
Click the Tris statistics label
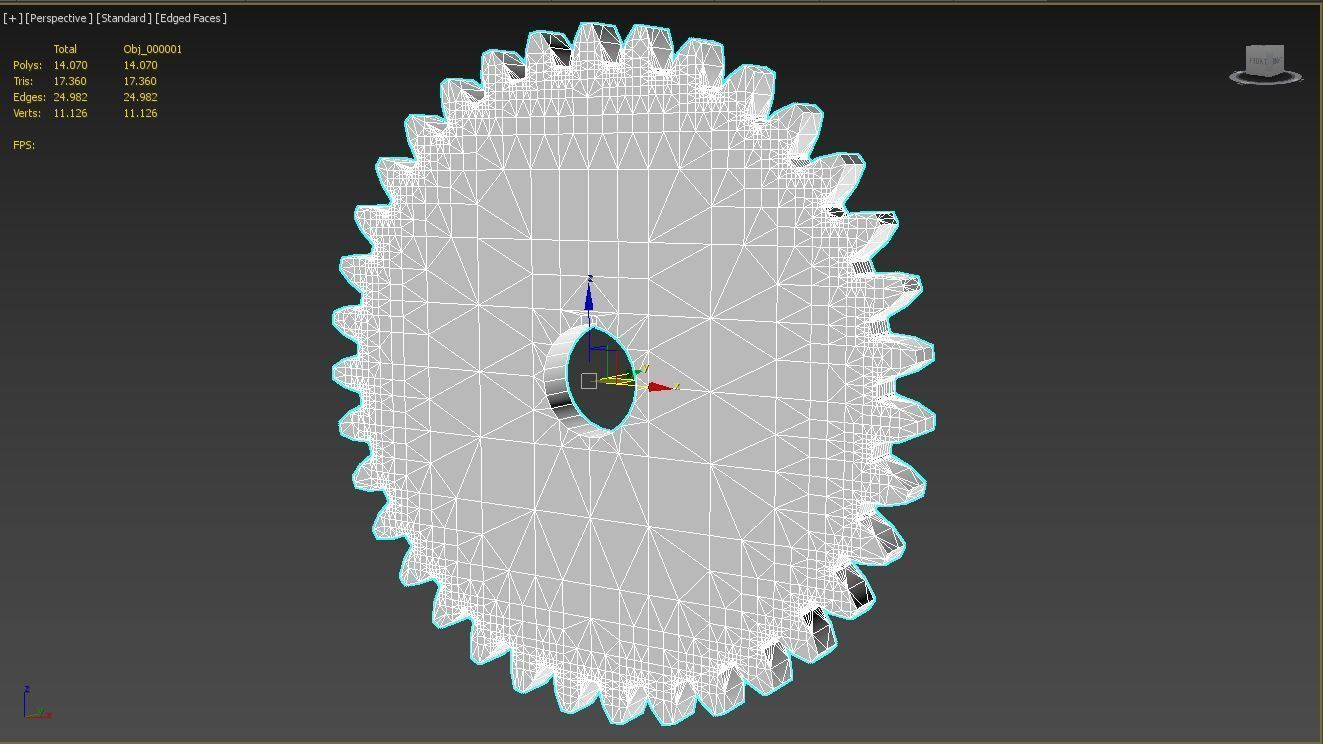tap(23, 81)
